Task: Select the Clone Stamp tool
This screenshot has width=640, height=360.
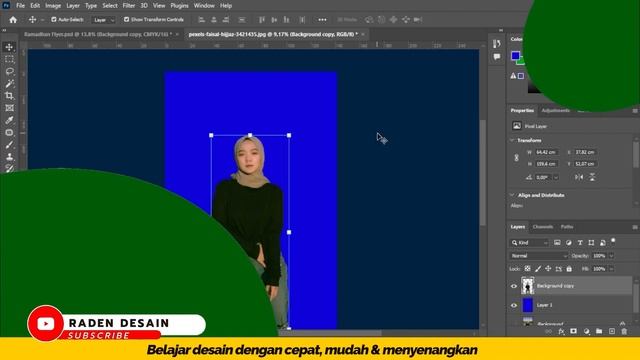Action: pos(9,157)
